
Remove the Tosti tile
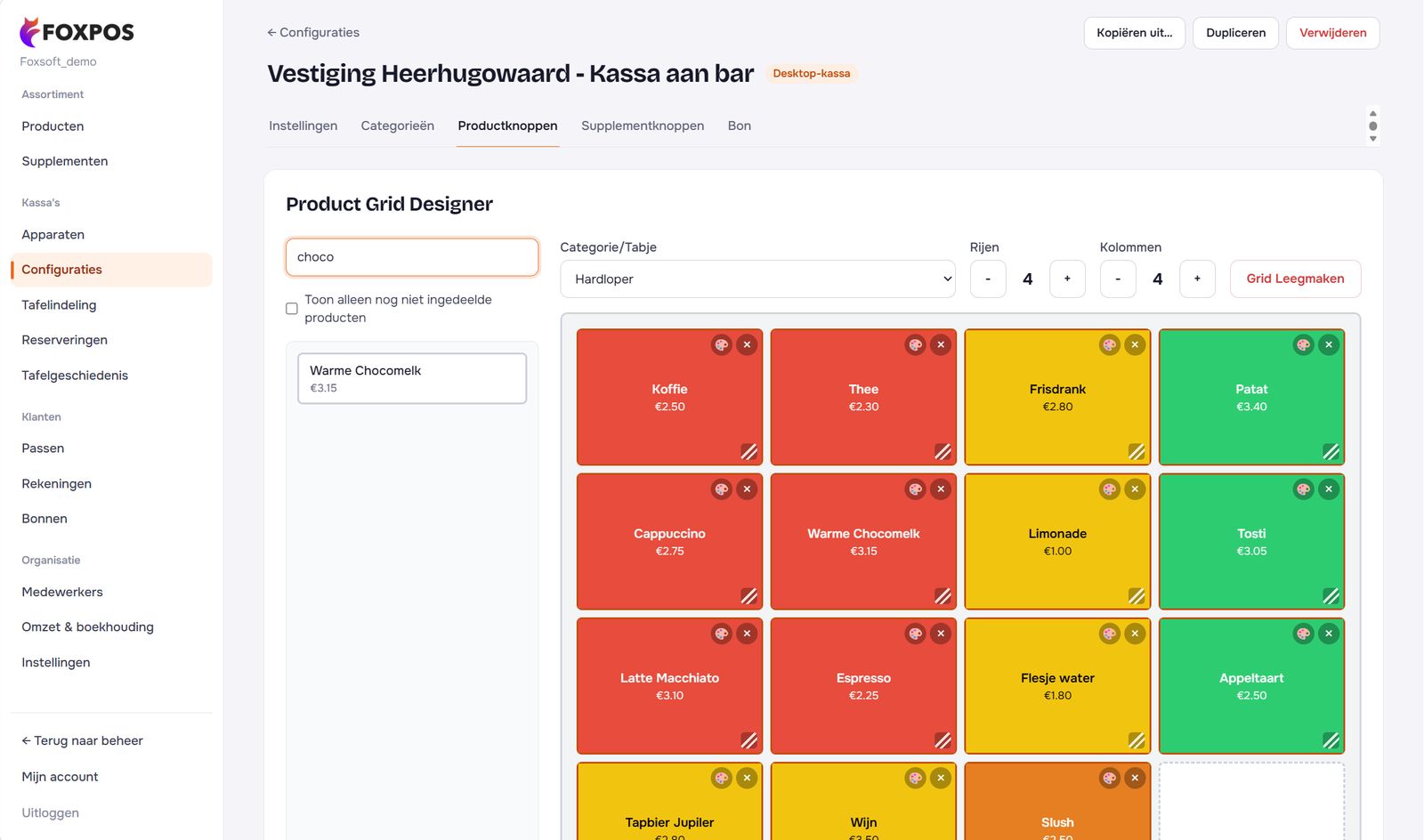click(1329, 489)
